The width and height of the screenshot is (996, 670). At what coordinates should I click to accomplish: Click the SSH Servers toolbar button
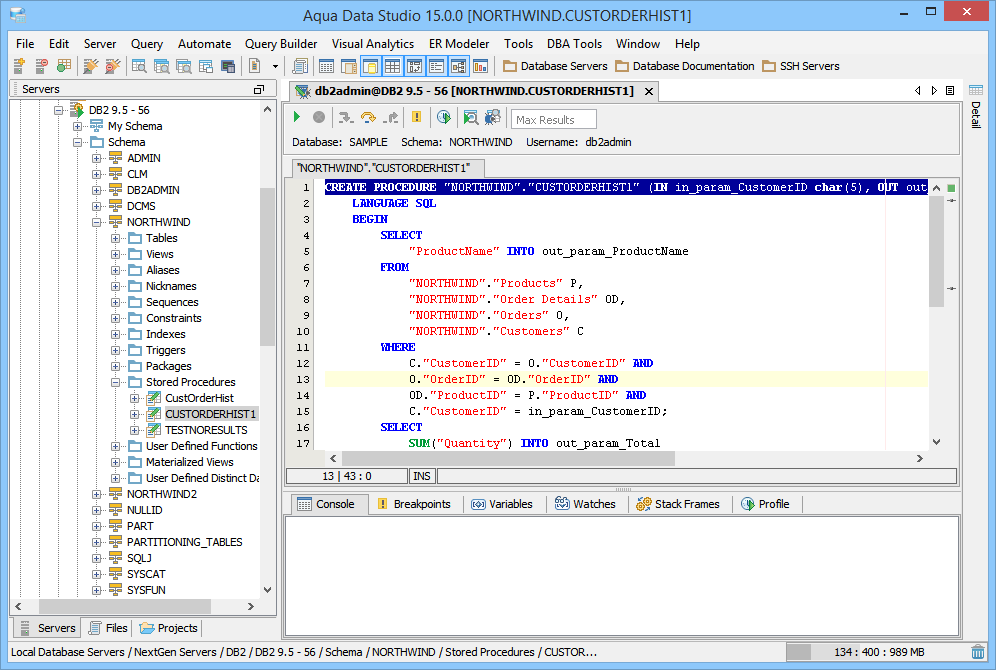(801, 66)
